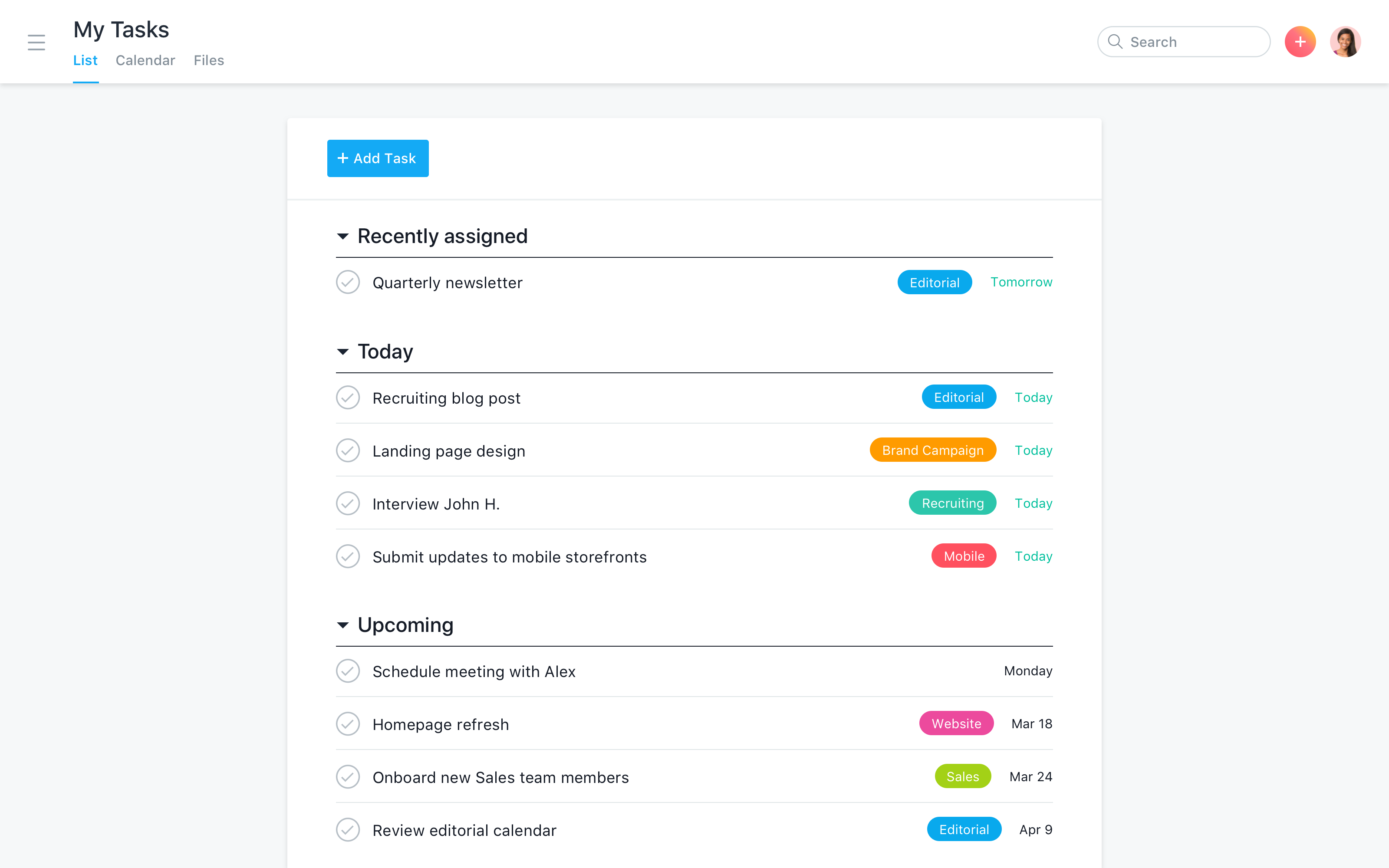Image resolution: width=1389 pixels, height=868 pixels.
Task: Toggle completion on Recruiting blog post
Action: (348, 397)
